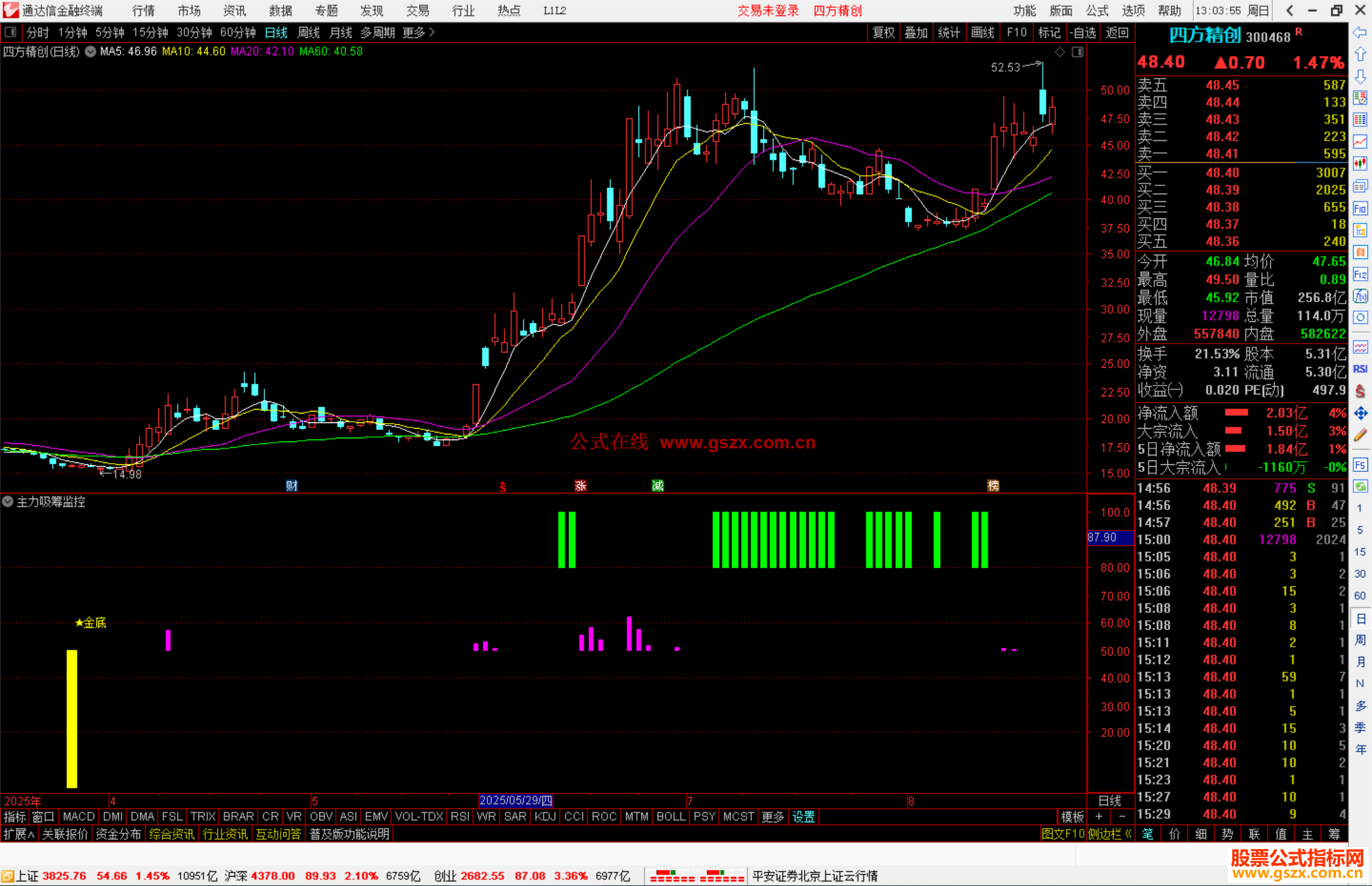Open the colored quote list grid icon
The height and width of the screenshot is (886, 1372).
point(1360,119)
